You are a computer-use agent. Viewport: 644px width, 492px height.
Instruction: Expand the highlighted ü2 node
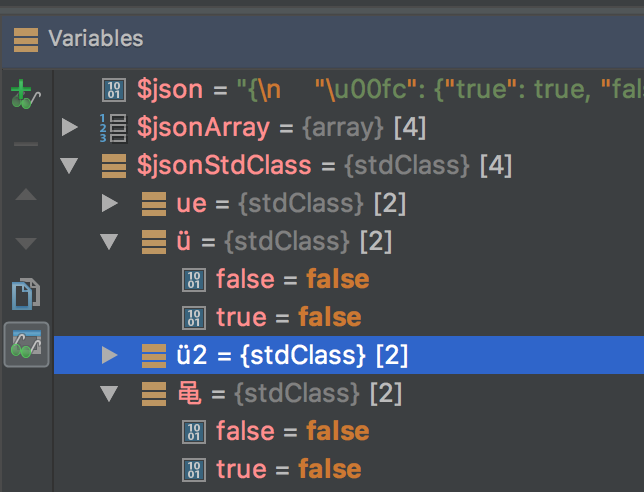[x=110, y=355]
